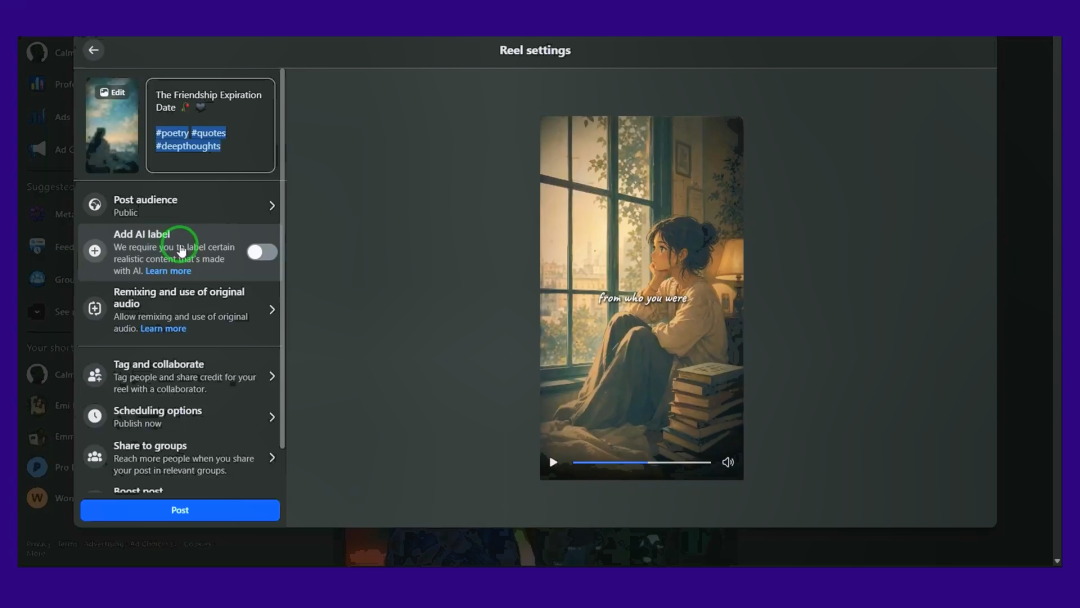Open the Share to groups setting
The image size is (1080, 608).
point(180,457)
